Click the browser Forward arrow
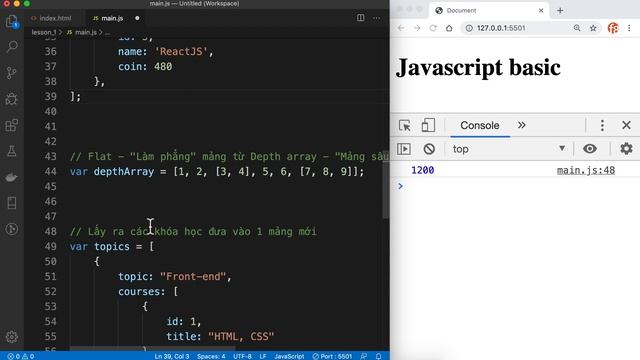The image size is (640, 360). pos(417,28)
